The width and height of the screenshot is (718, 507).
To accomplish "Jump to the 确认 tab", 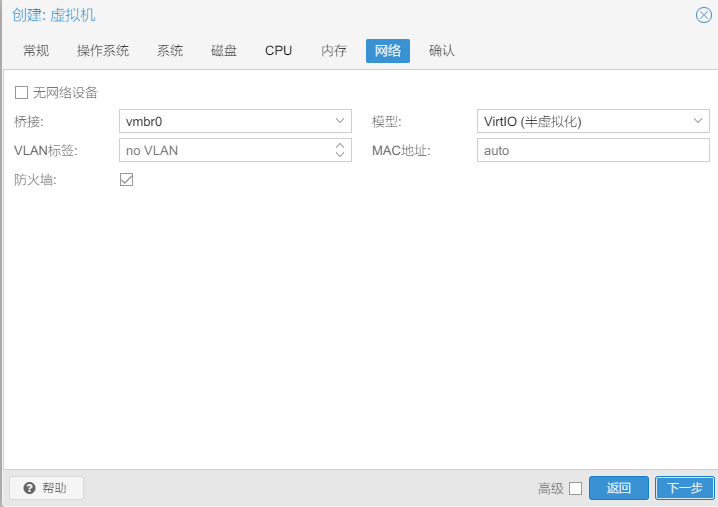I will click(x=442, y=51).
